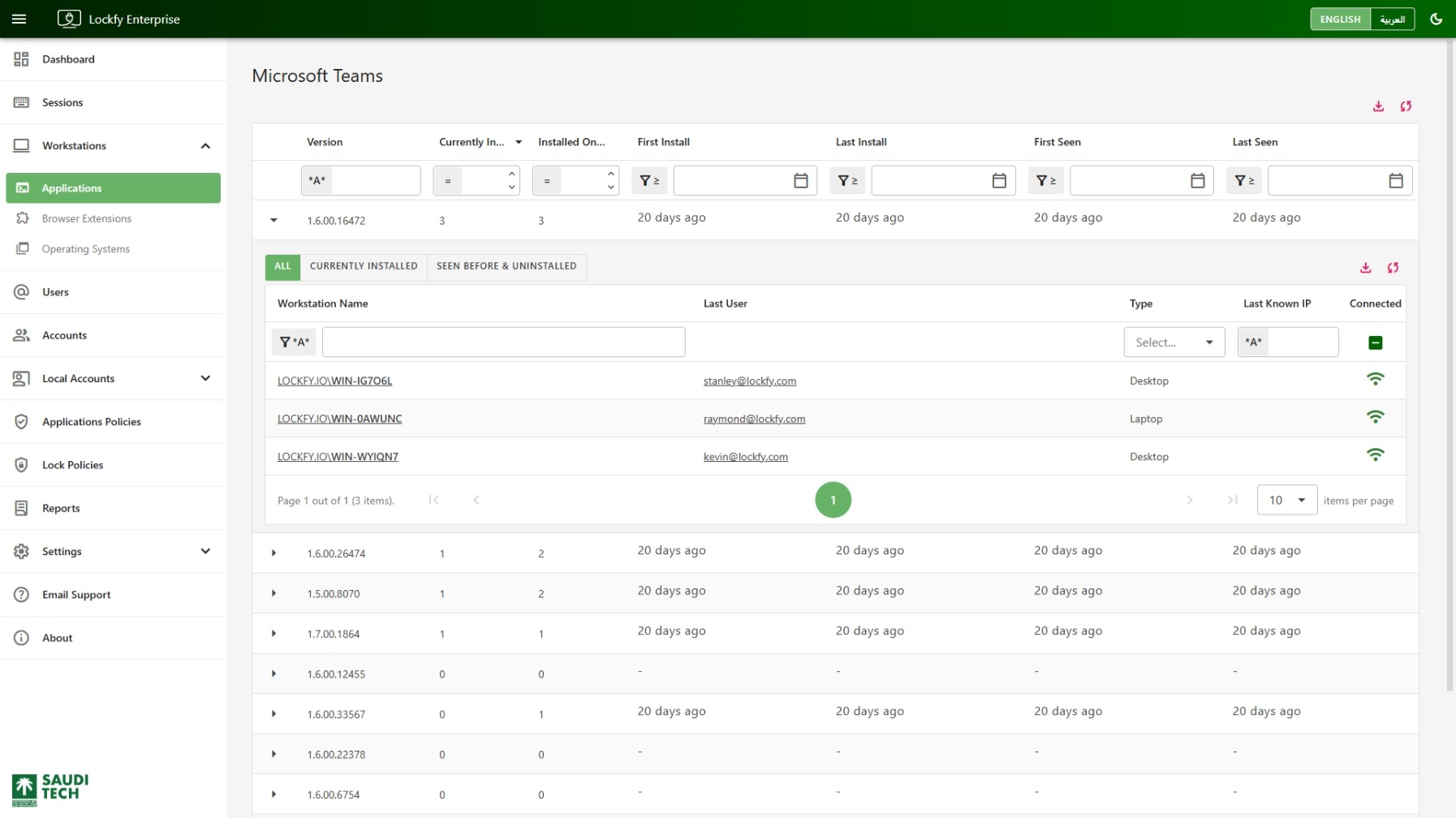Refresh the Microsoft Teams versions table
The width and height of the screenshot is (1456, 818).
point(1406,106)
